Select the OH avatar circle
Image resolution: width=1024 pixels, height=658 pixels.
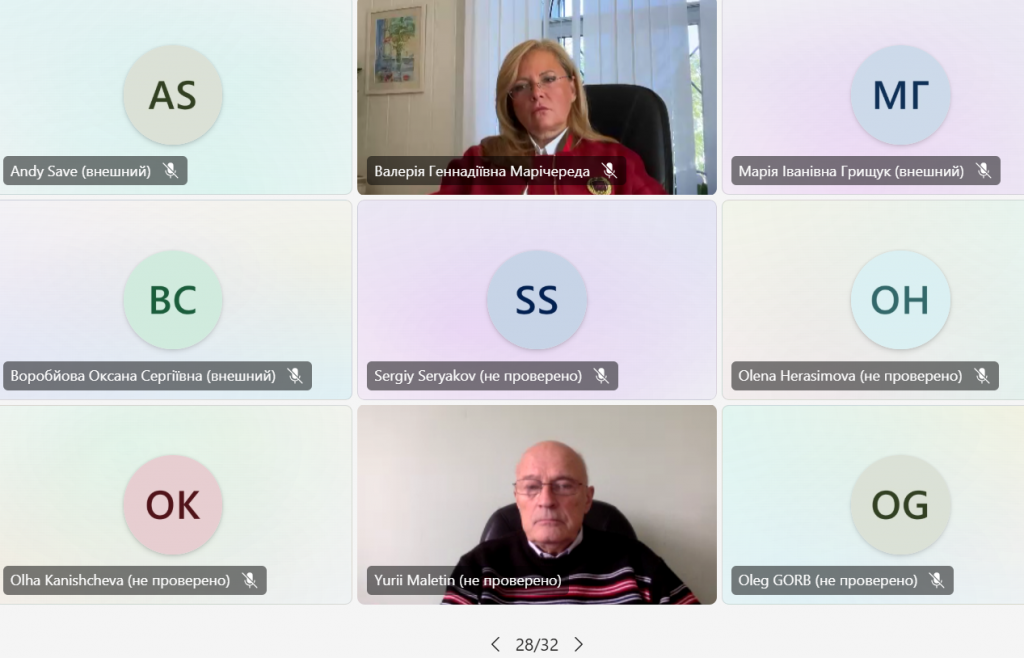click(901, 300)
